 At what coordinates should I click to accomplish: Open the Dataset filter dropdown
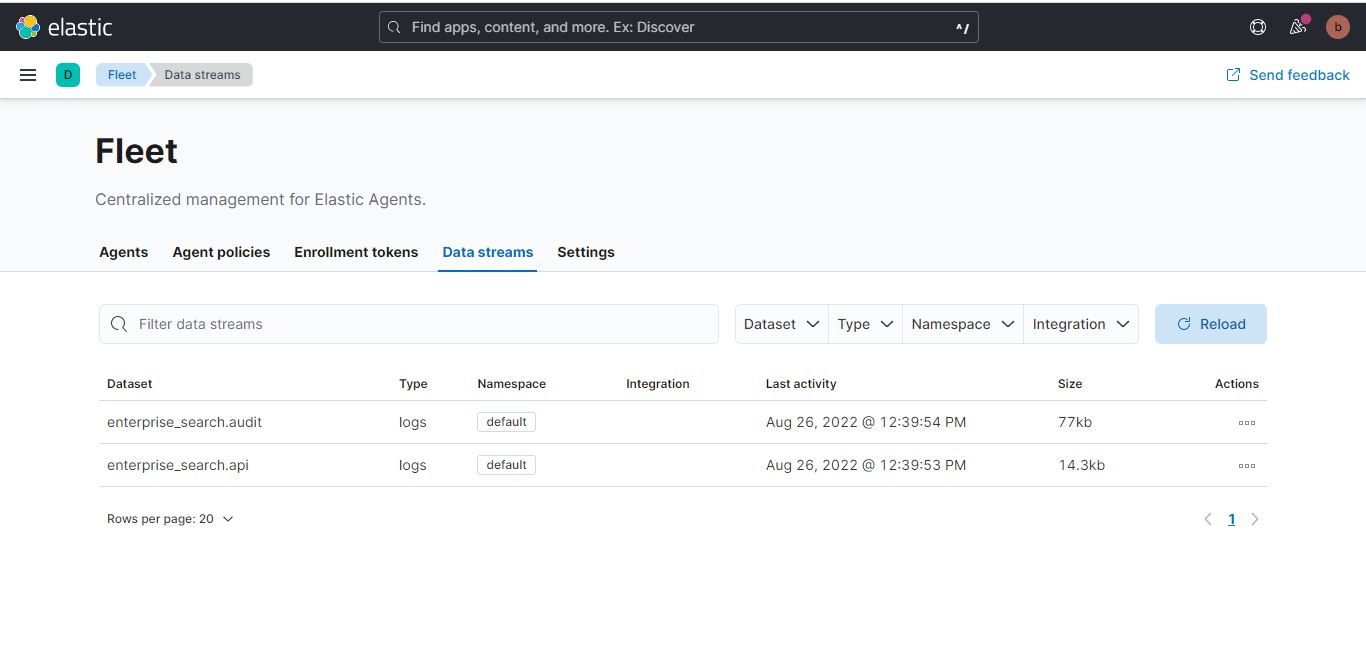point(780,323)
